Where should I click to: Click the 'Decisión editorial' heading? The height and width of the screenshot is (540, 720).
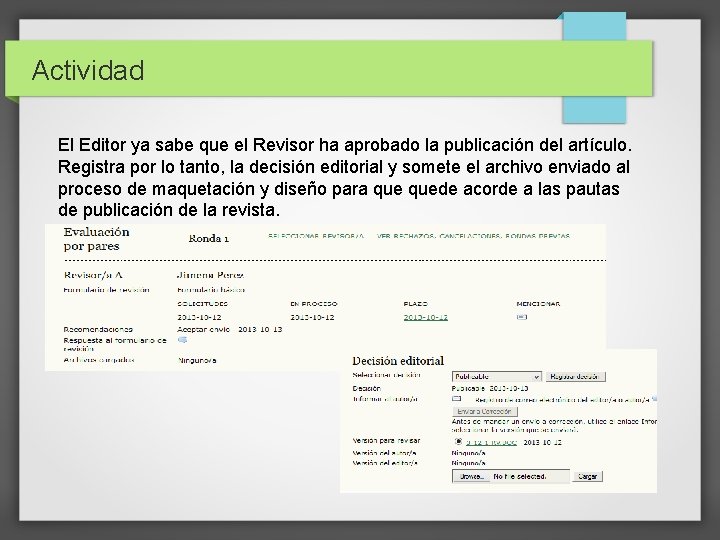tap(398, 361)
